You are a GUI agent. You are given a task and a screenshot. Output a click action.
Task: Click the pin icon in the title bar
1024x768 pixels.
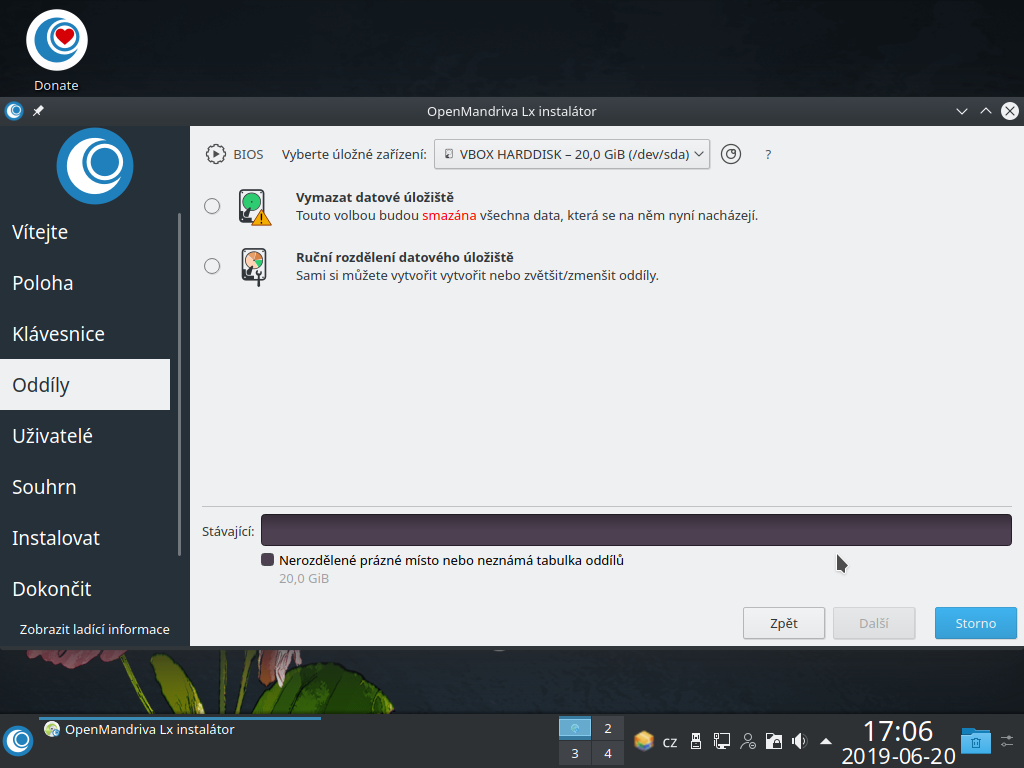37,111
